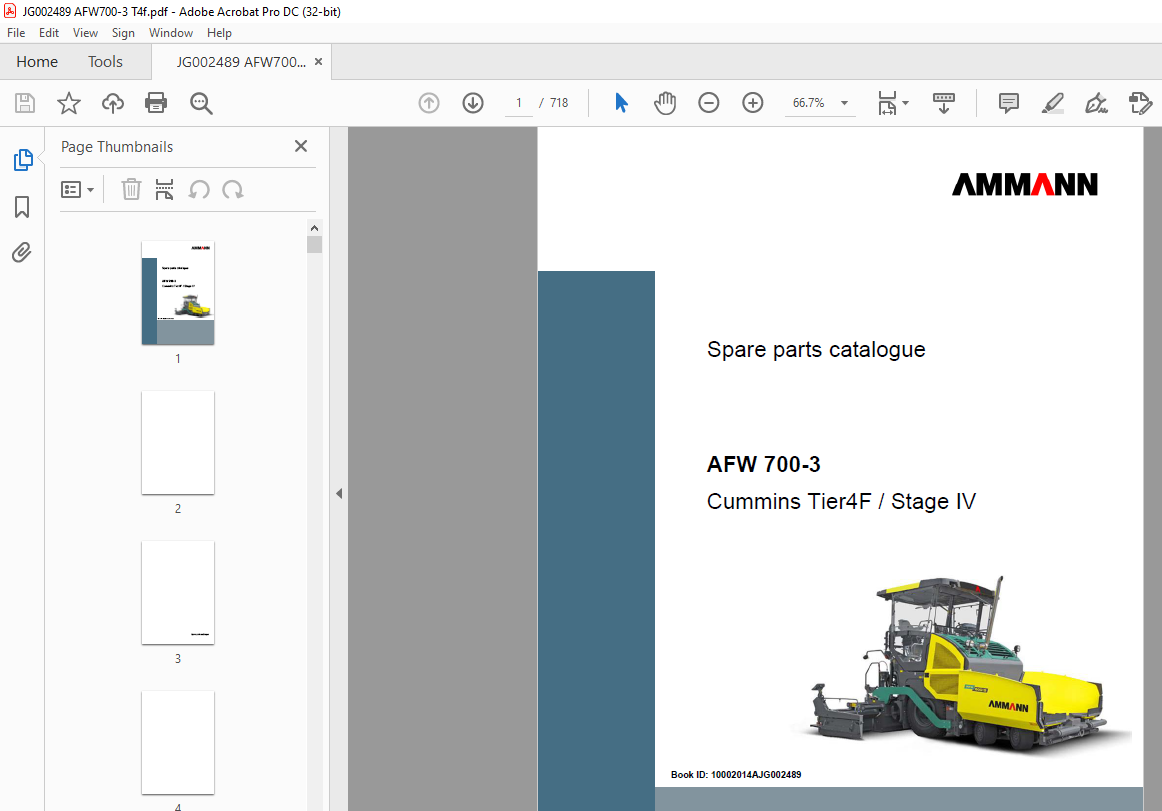Print the document
Screen dimensions: 1162x811
(156, 103)
